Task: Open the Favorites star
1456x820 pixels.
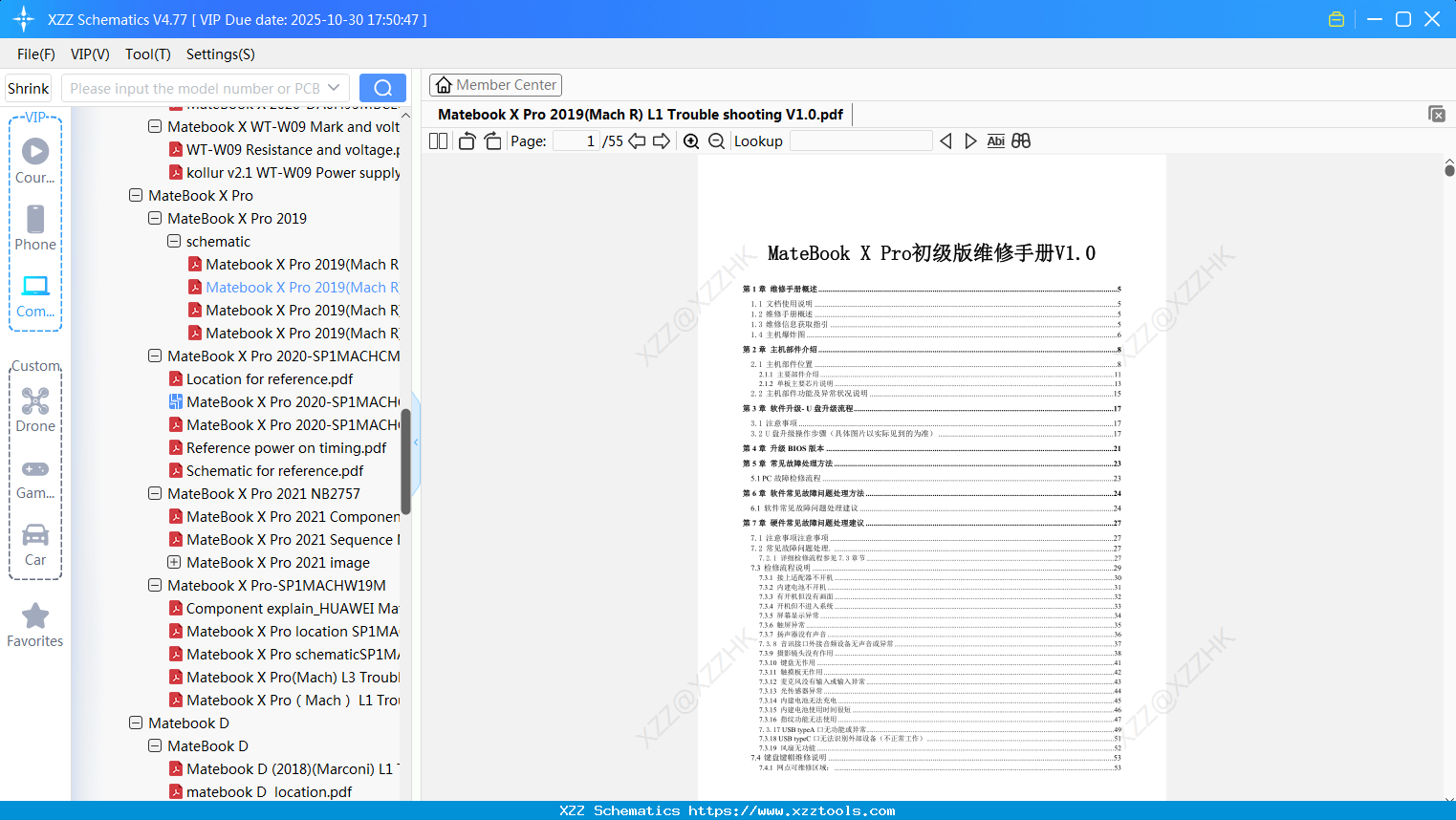Action: click(35, 625)
